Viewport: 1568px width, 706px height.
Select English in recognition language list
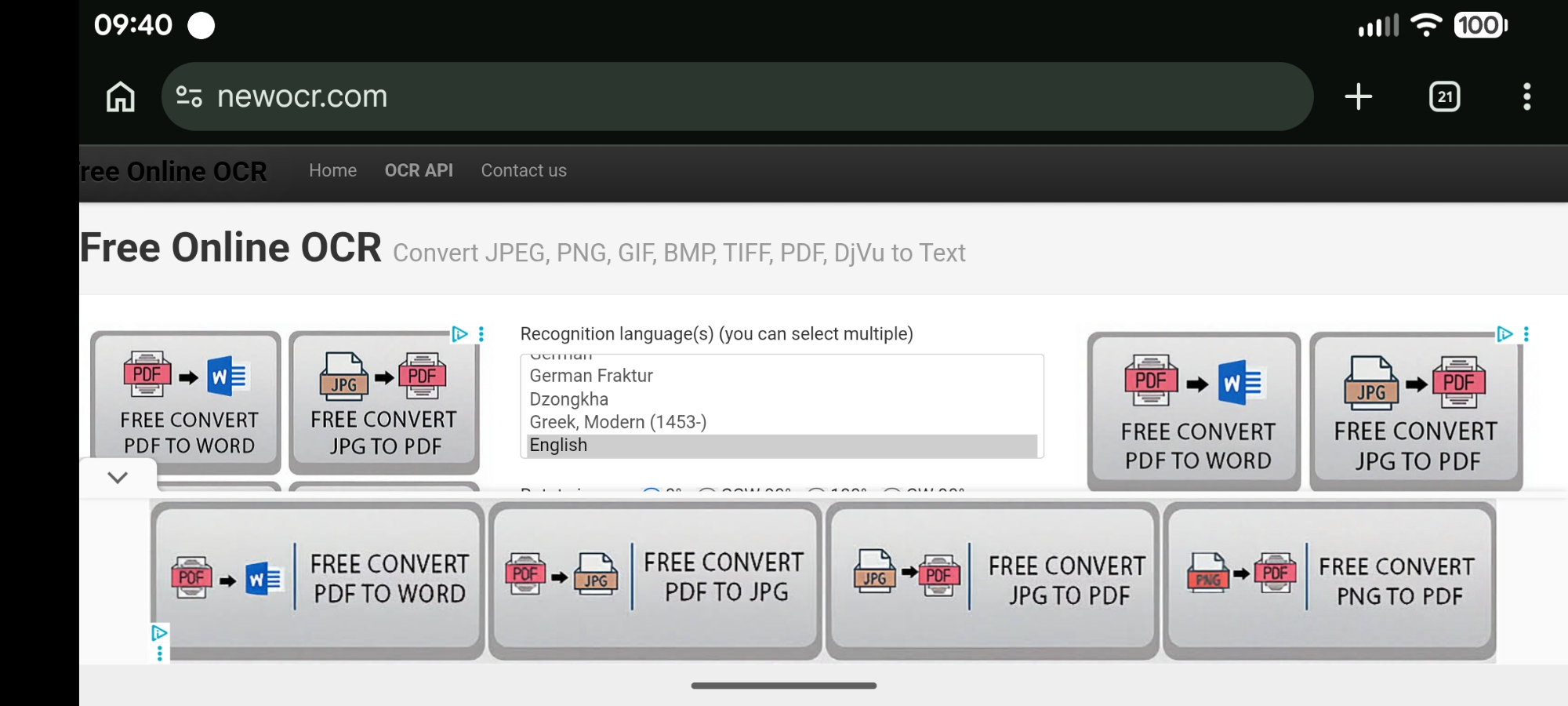pyautogui.click(x=558, y=446)
